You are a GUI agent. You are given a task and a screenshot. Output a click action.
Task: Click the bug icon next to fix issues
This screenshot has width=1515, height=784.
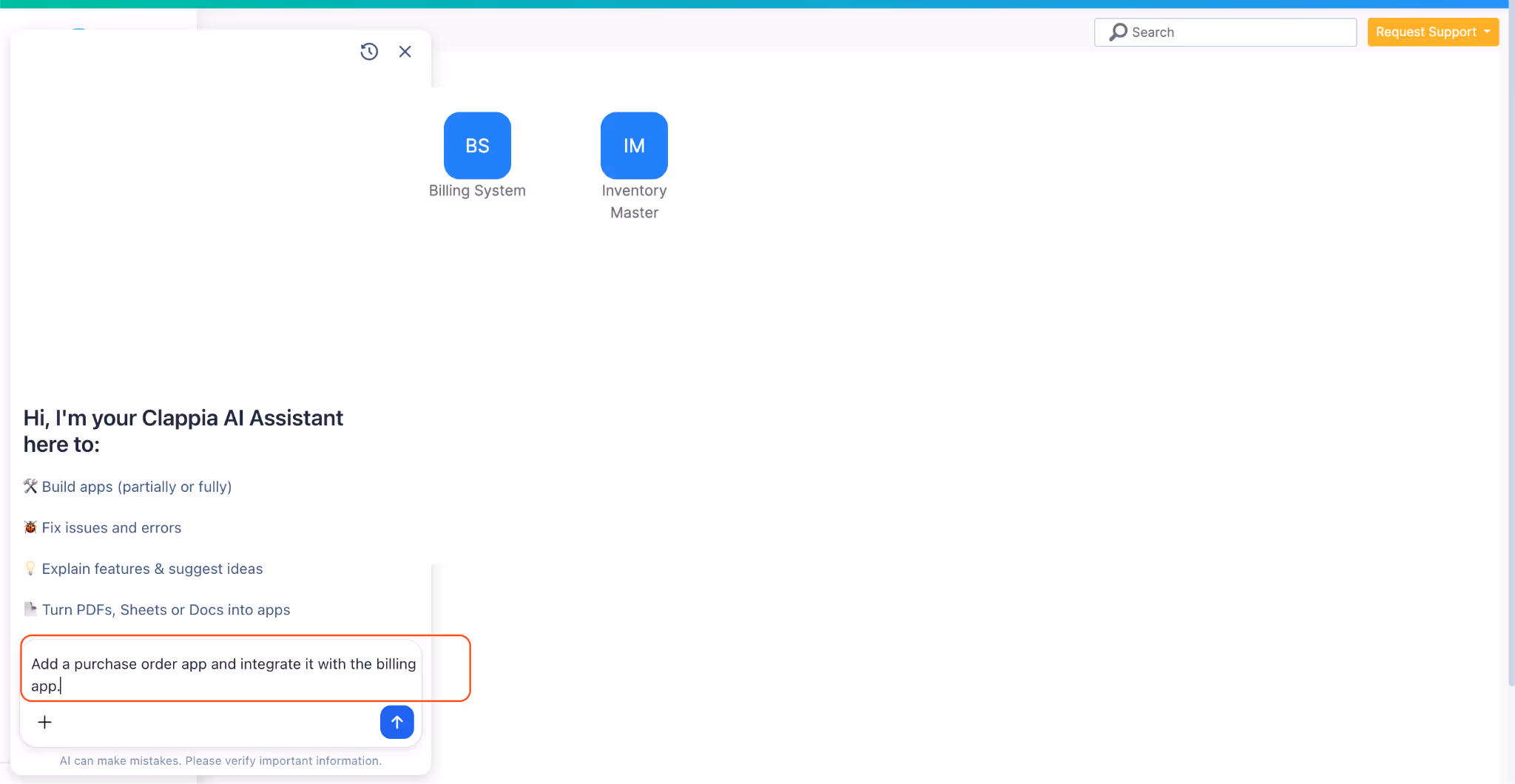click(30, 527)
